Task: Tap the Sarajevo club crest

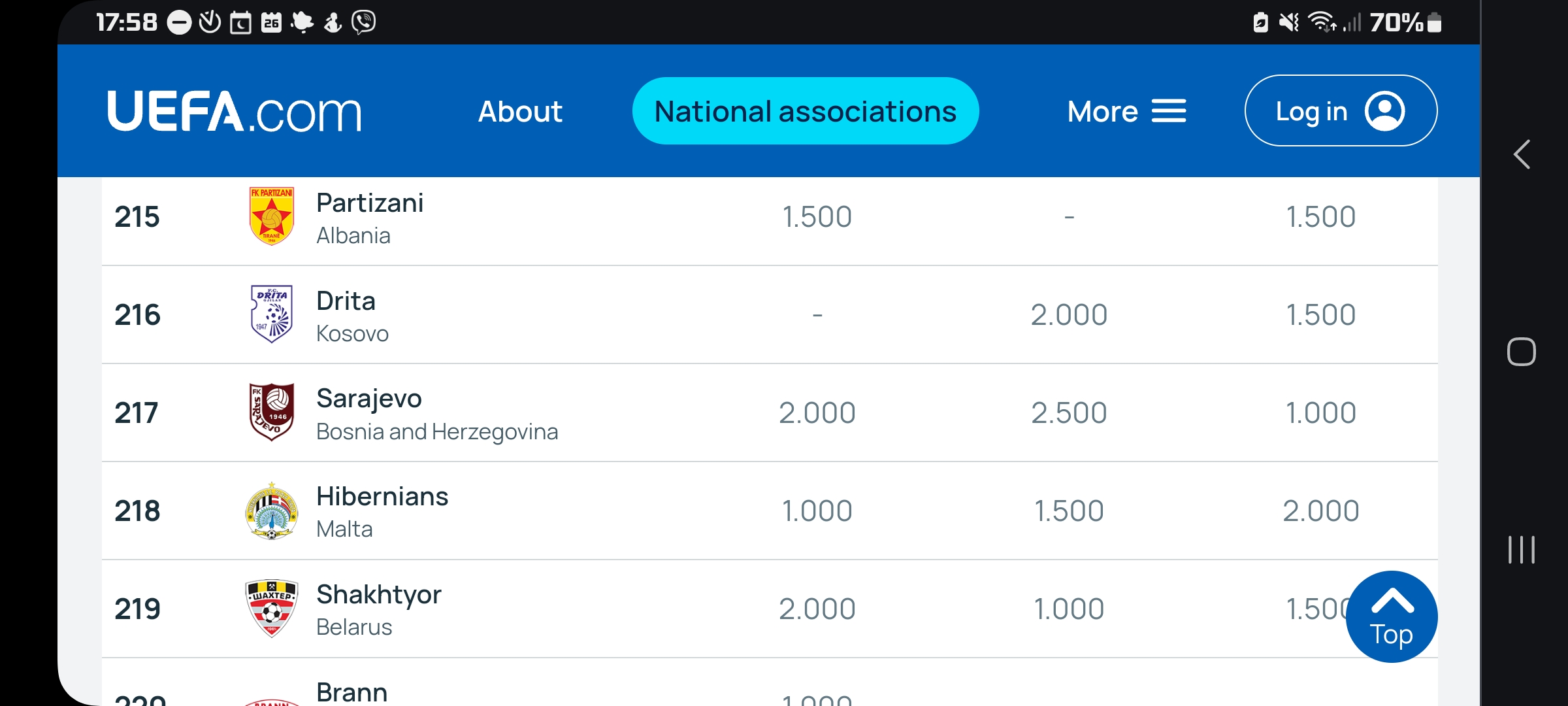Action: tap(272, 412)
